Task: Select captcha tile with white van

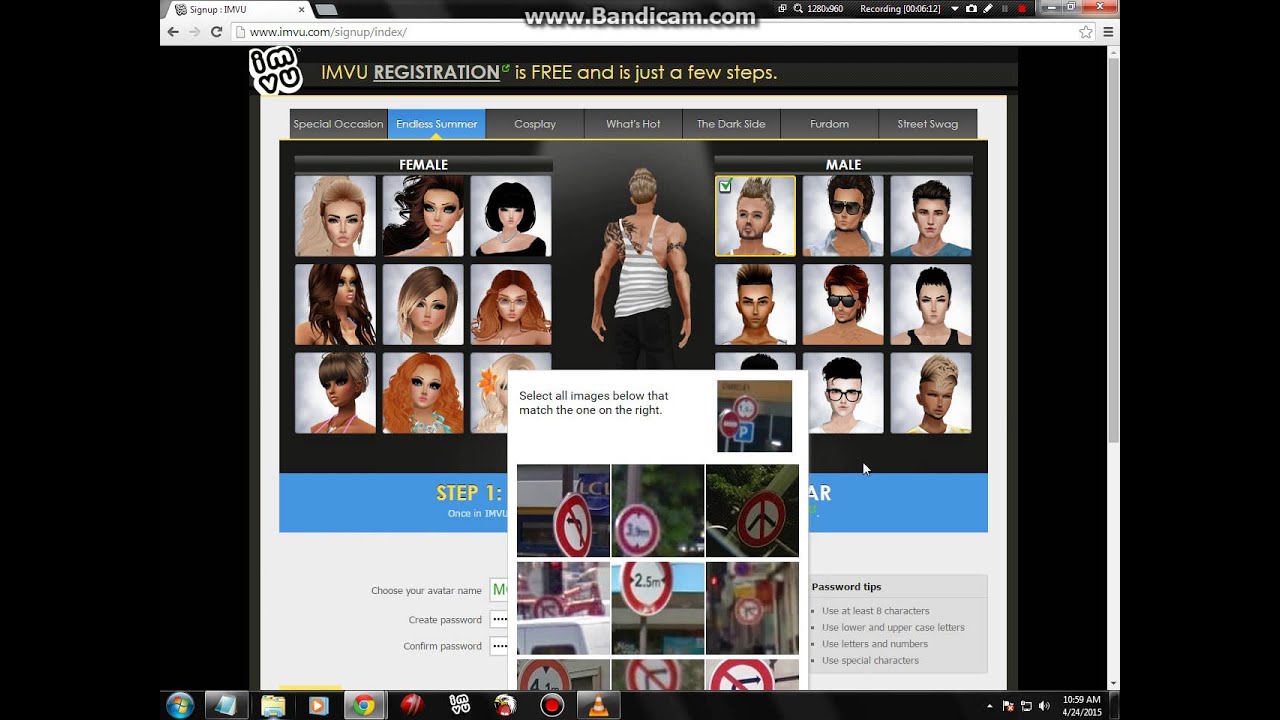Action: coord(563,608)
